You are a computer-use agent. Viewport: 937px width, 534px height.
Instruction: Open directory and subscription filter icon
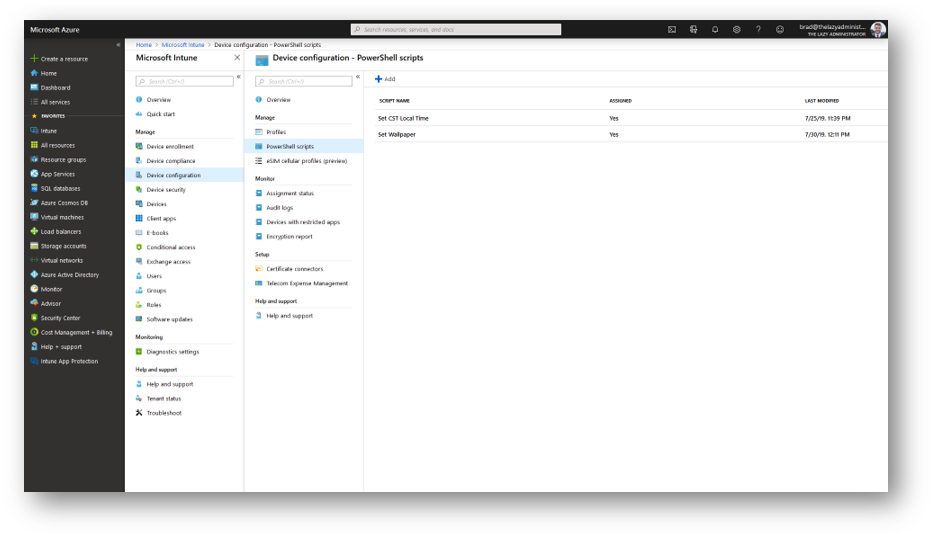coord(693,29)
